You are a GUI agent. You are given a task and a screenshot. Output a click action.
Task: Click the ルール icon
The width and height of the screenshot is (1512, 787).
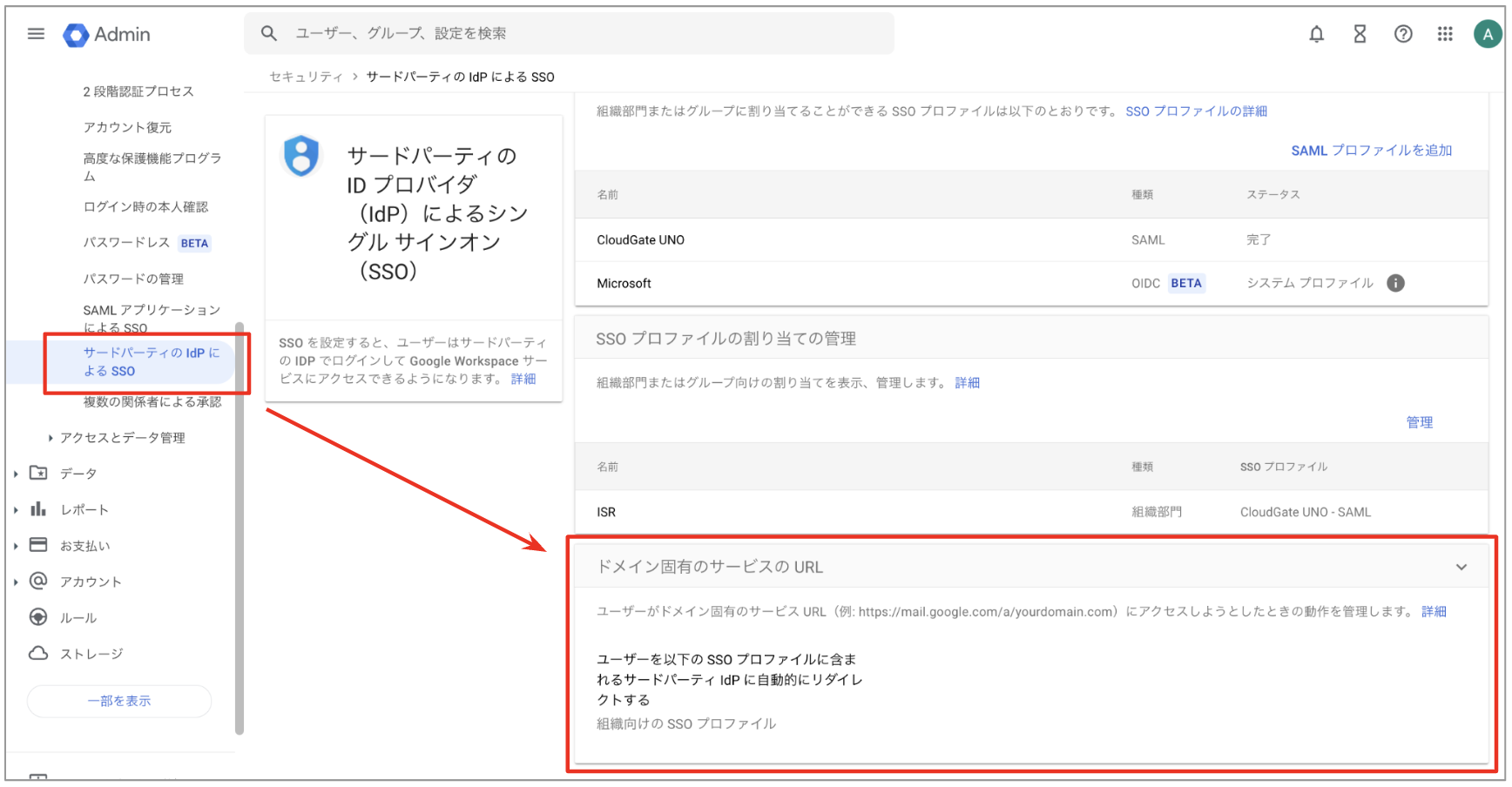pyautogui.click(x=38, y=617)
